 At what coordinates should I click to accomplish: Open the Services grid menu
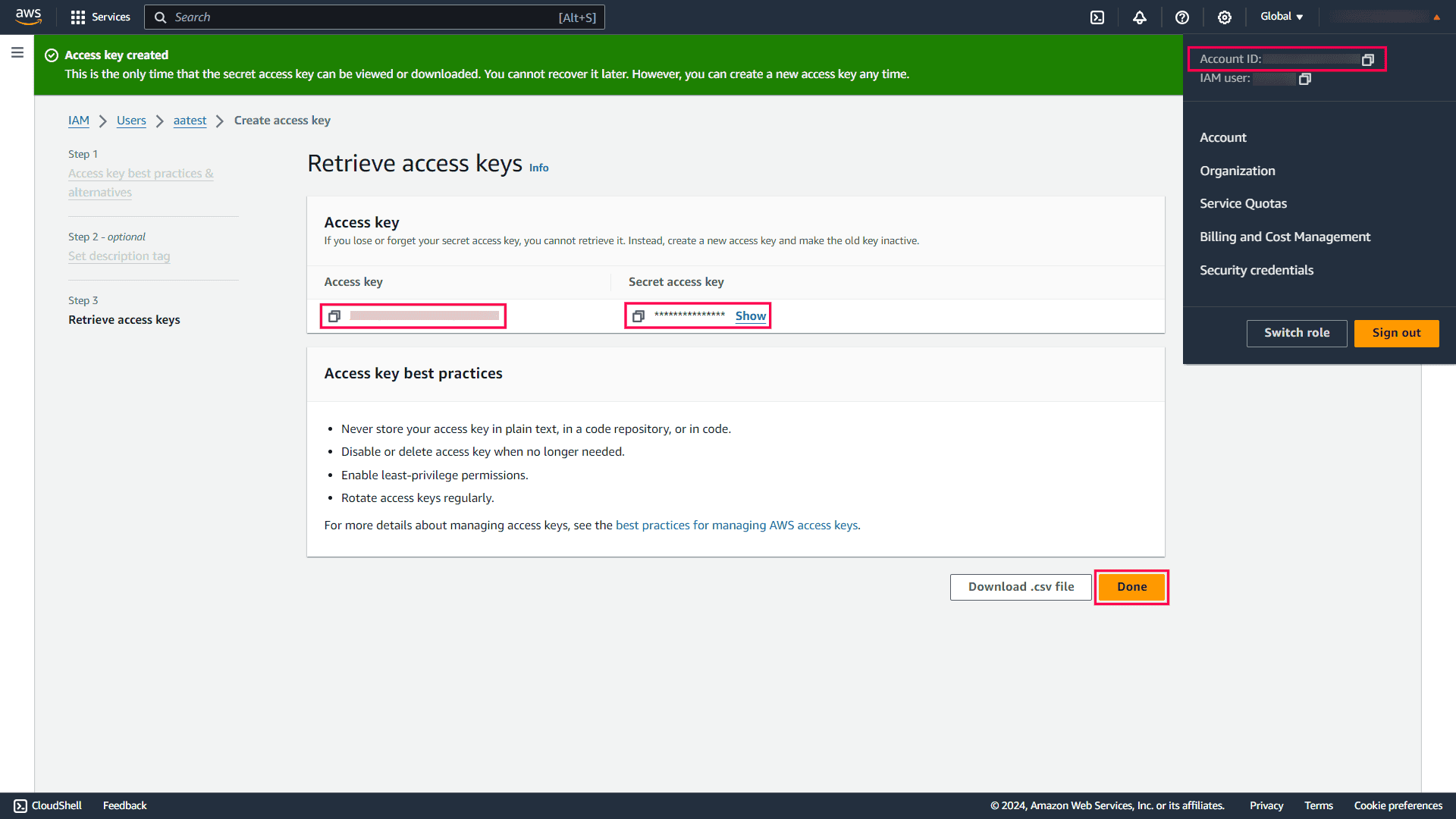tap(99, 17)
